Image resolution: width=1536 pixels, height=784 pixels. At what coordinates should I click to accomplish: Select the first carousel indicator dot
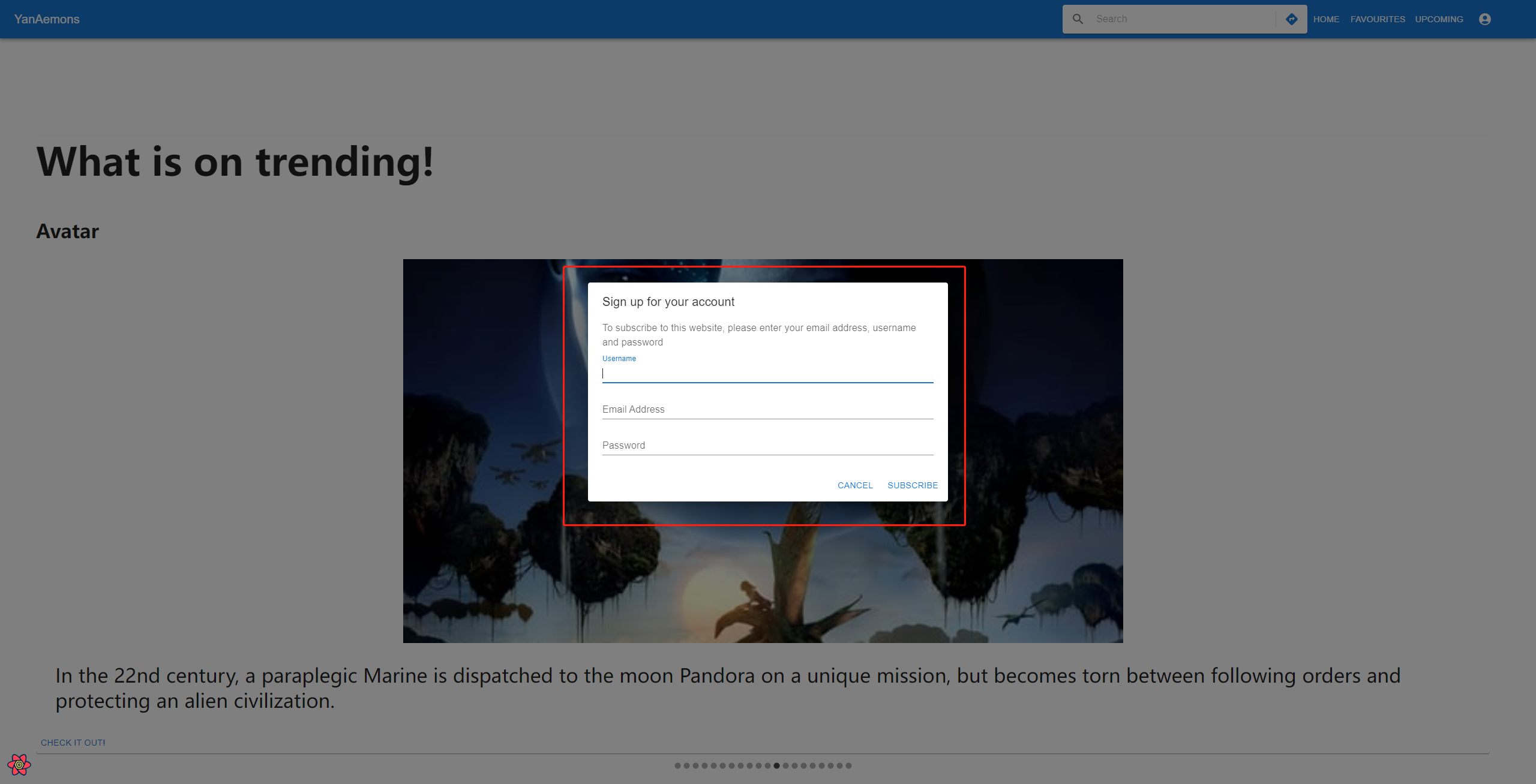(x=677, y=765)
